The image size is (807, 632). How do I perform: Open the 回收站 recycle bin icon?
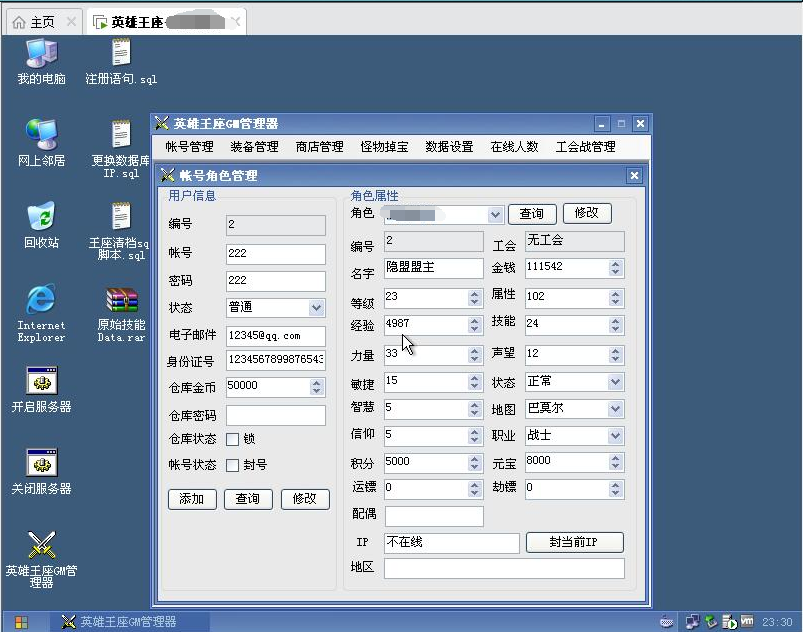[41, 217]
